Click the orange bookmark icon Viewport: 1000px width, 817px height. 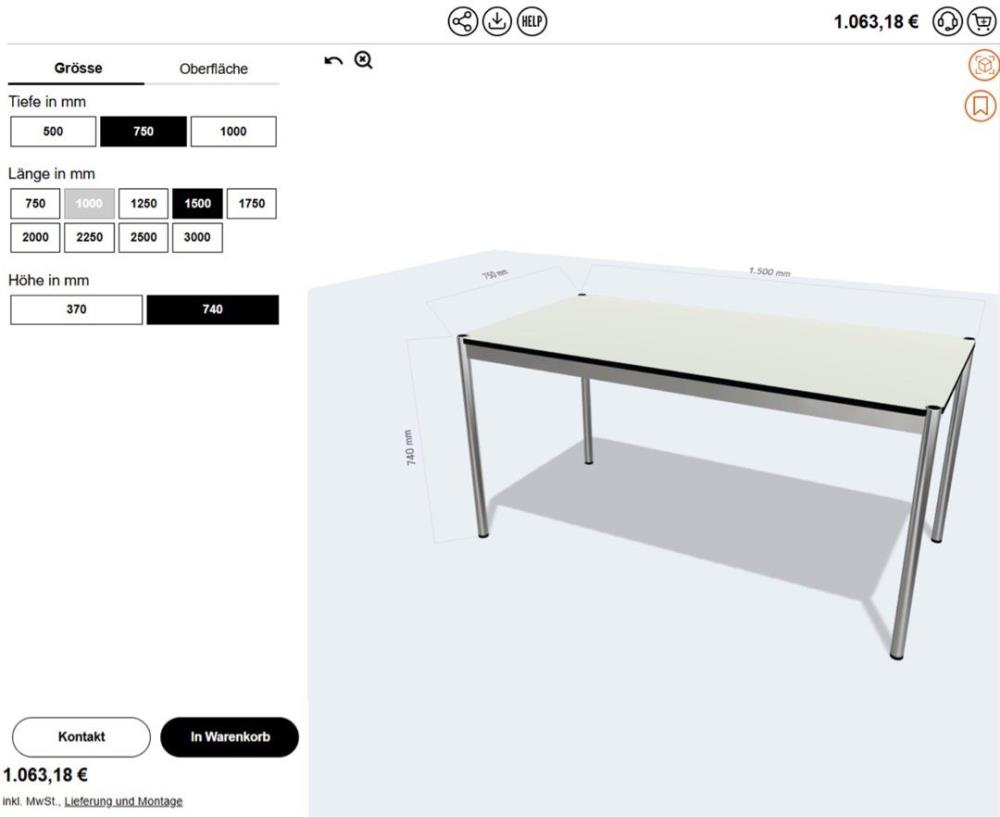(980, 105)
